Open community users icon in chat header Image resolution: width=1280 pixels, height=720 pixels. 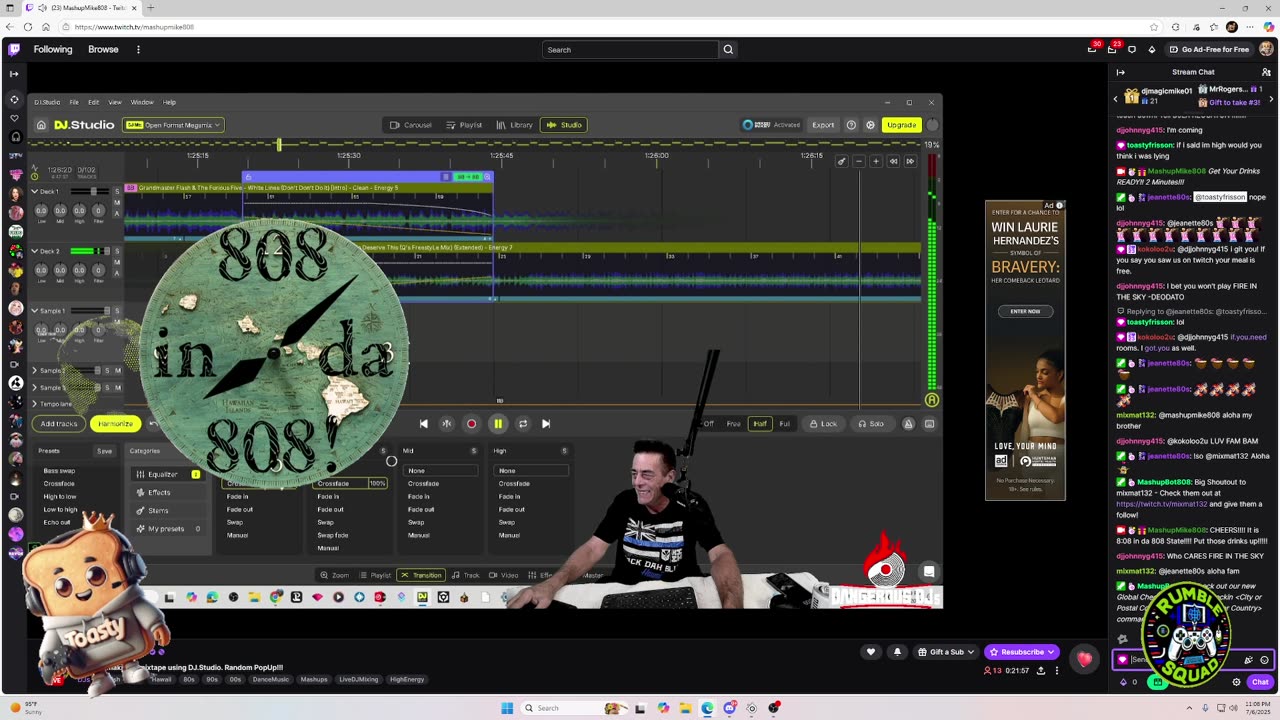pyautogui.click(x=1266, y=72)
